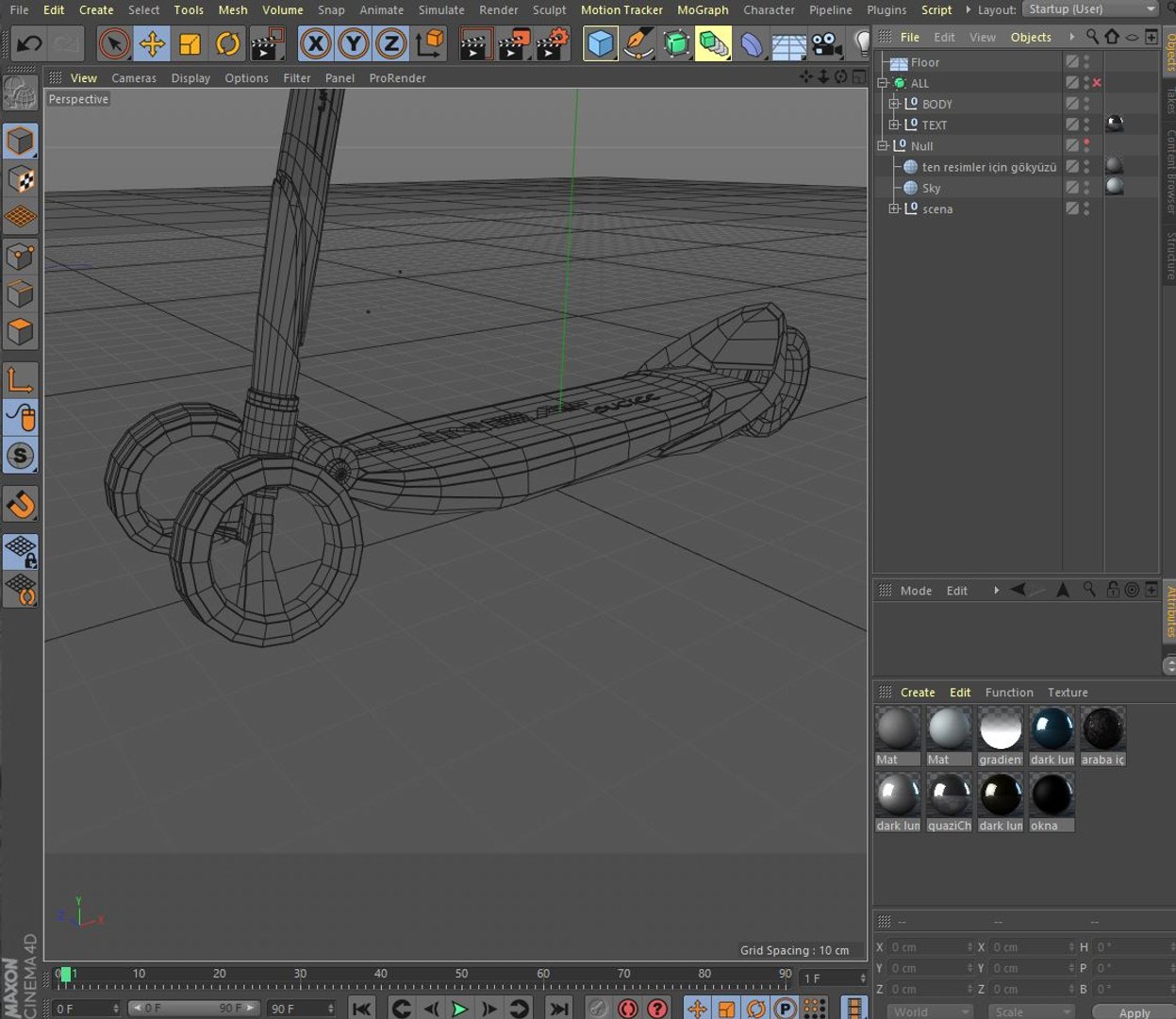Select the Sky object in tree
Screen dimensions: 1176x1019
point(931,188)
